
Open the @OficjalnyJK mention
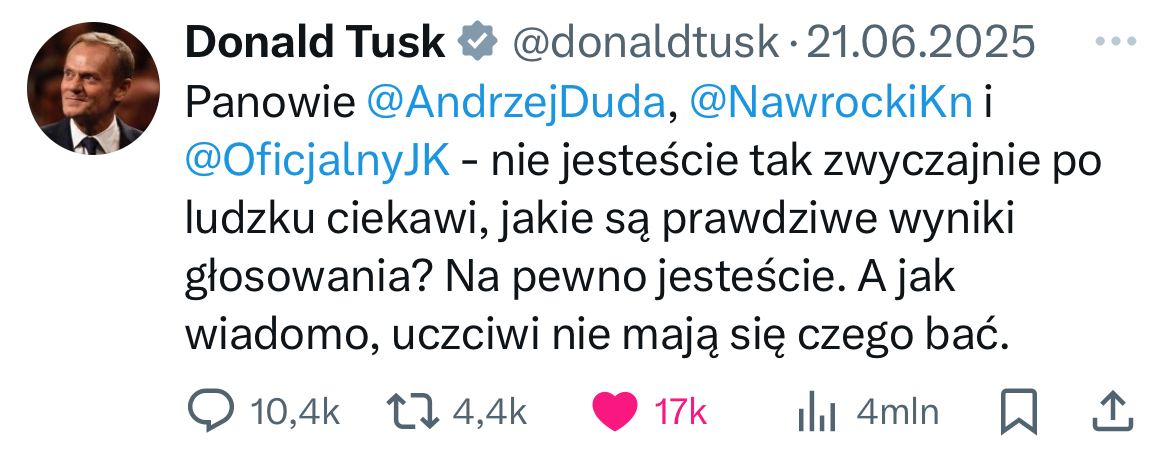pyautogui.click(x=318, y=160)
